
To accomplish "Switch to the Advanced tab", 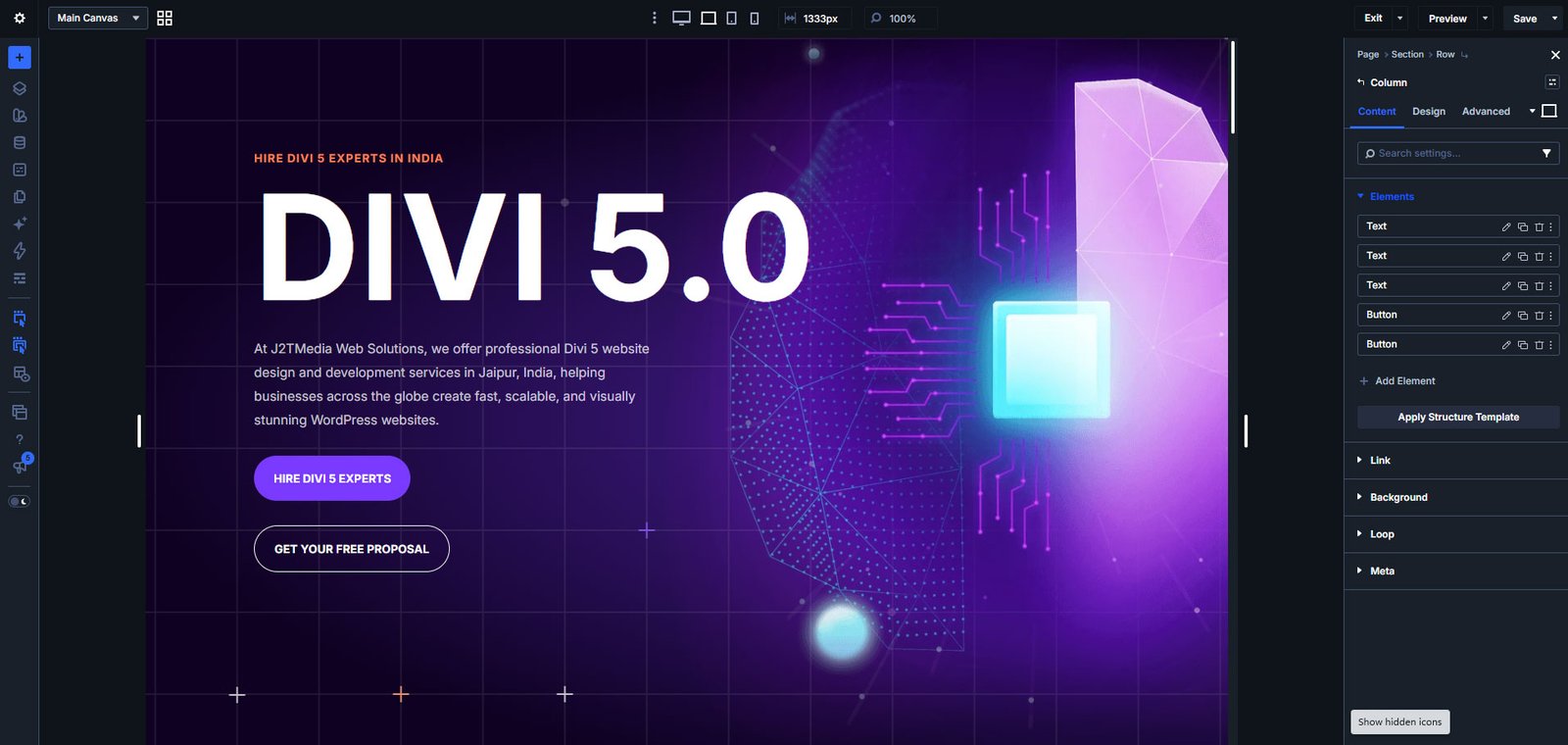I will pyautogui.click(x=1486, y=112).
